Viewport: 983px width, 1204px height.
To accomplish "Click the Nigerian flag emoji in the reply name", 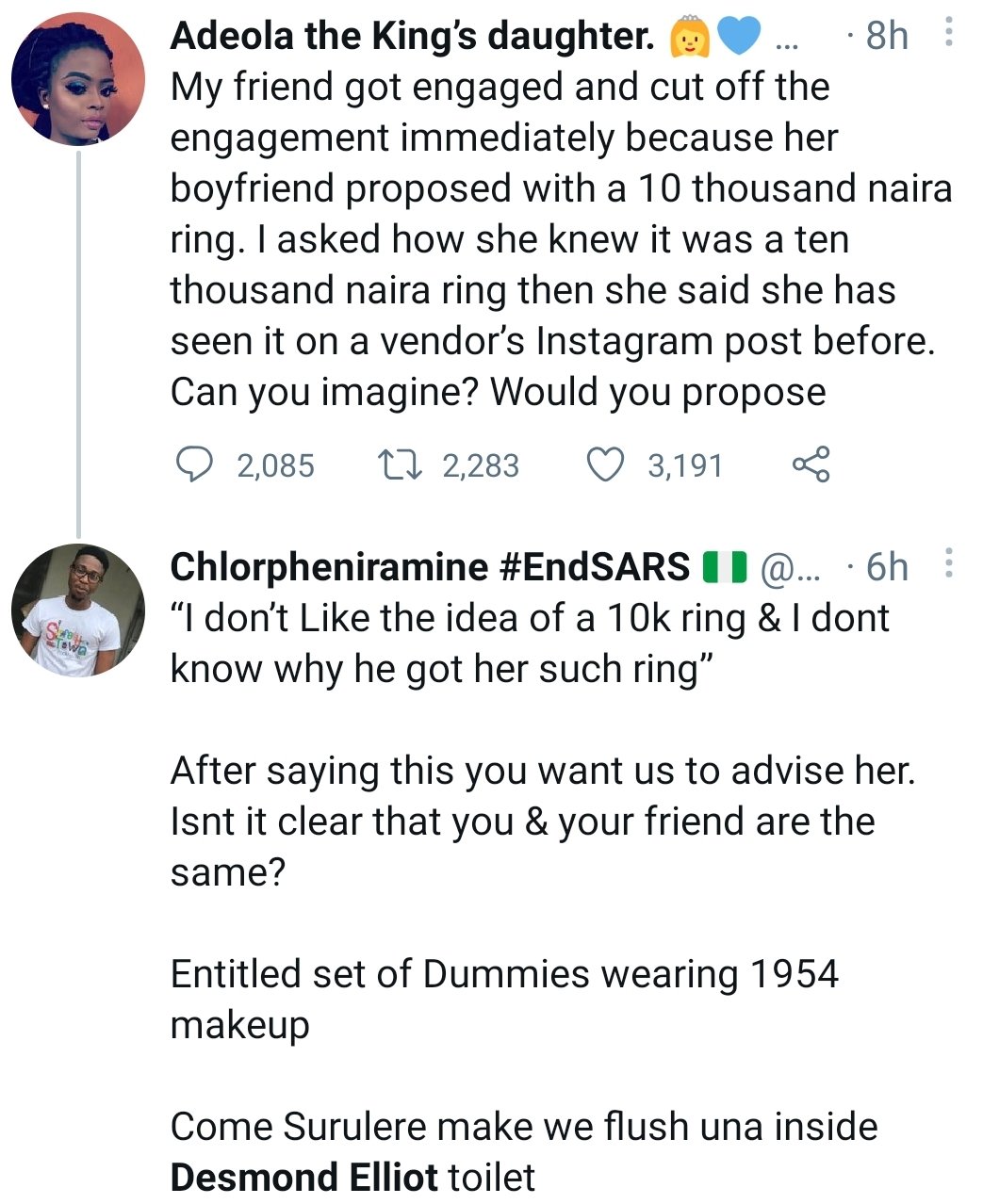I will 725,566.
